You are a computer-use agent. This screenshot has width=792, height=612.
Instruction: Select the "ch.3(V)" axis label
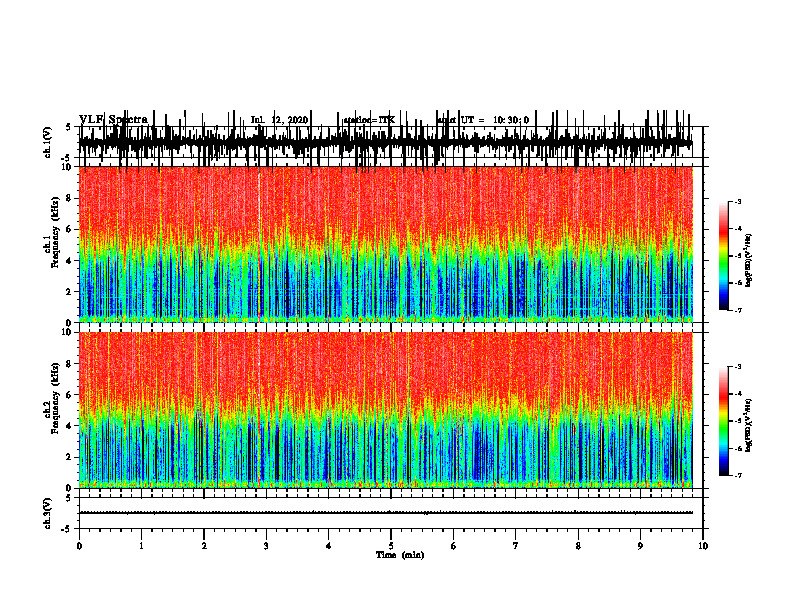pyautogui.click(x=48, y=514)
